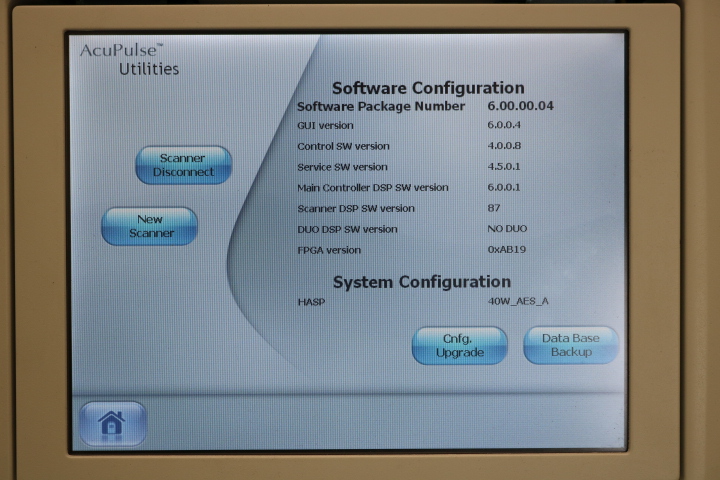Click the value 6.0.0.1

(504, 187)
